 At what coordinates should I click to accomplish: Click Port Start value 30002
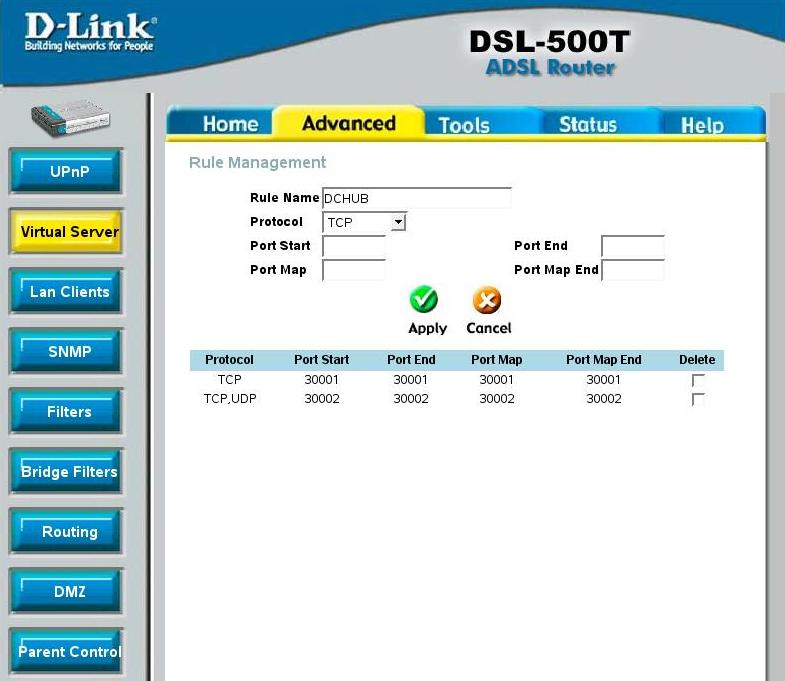click(322, 399)
